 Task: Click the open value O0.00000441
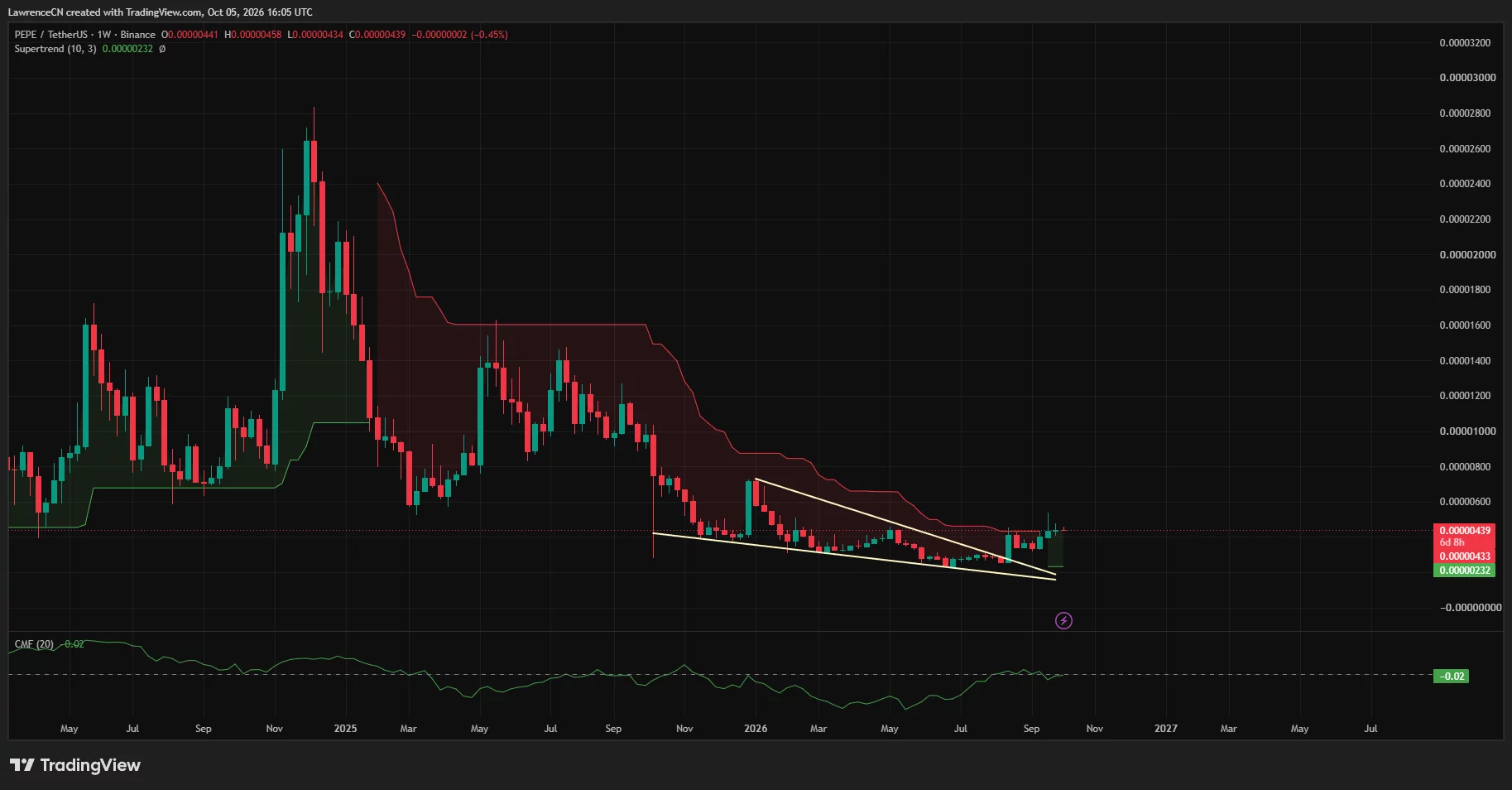(x=190, y=35)
